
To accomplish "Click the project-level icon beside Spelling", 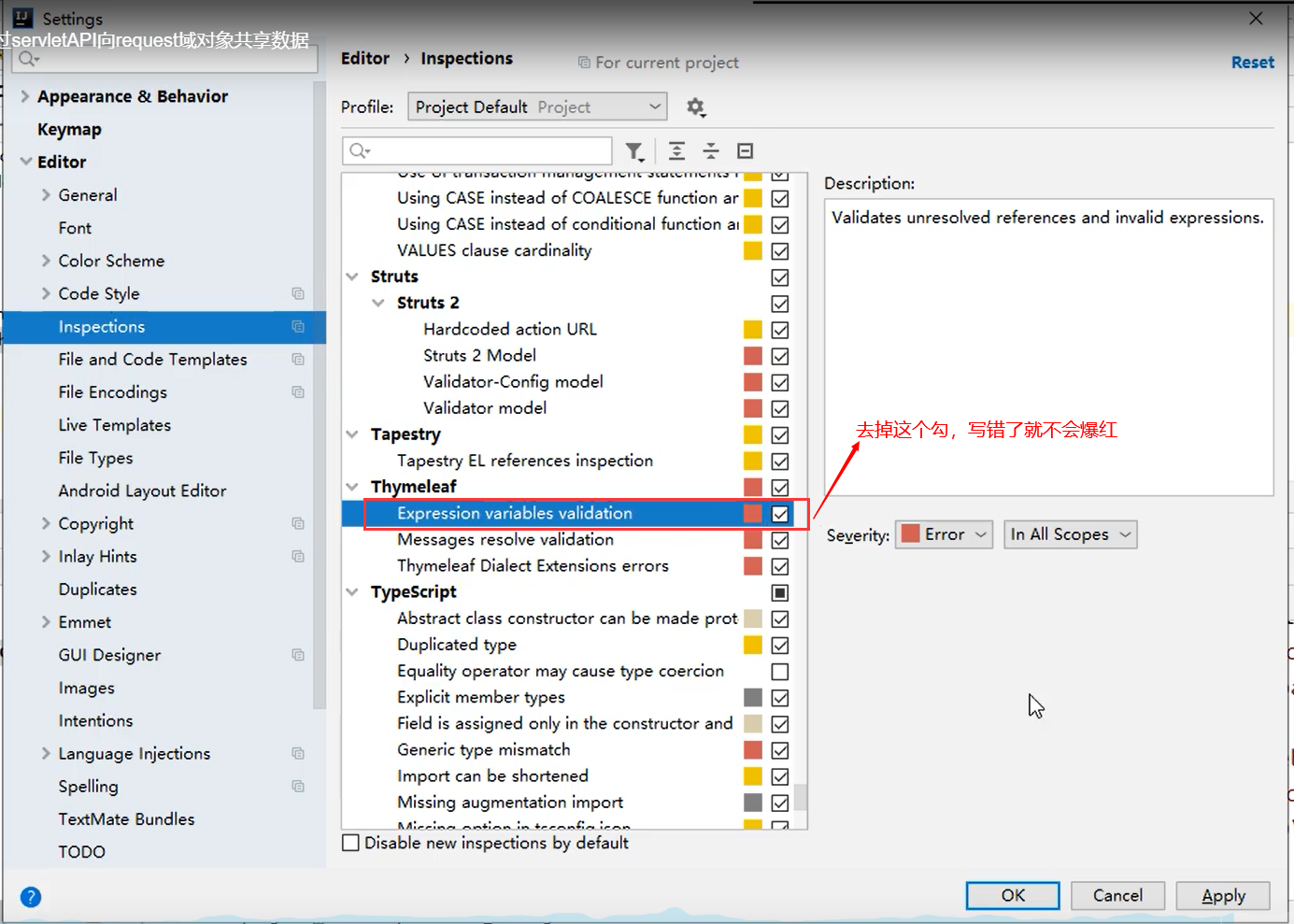I will pyautogui.click(x=298, y=786).
